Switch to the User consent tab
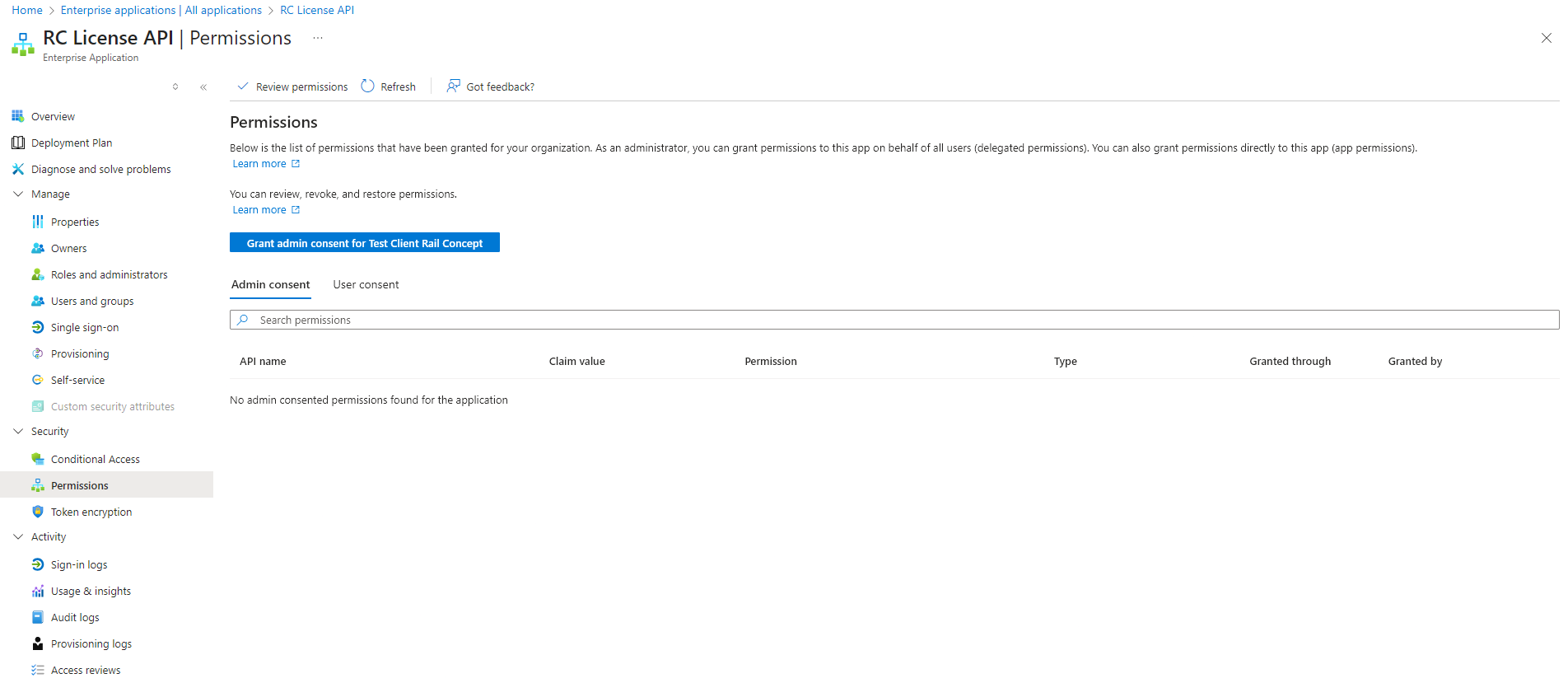 pos(366,285)
